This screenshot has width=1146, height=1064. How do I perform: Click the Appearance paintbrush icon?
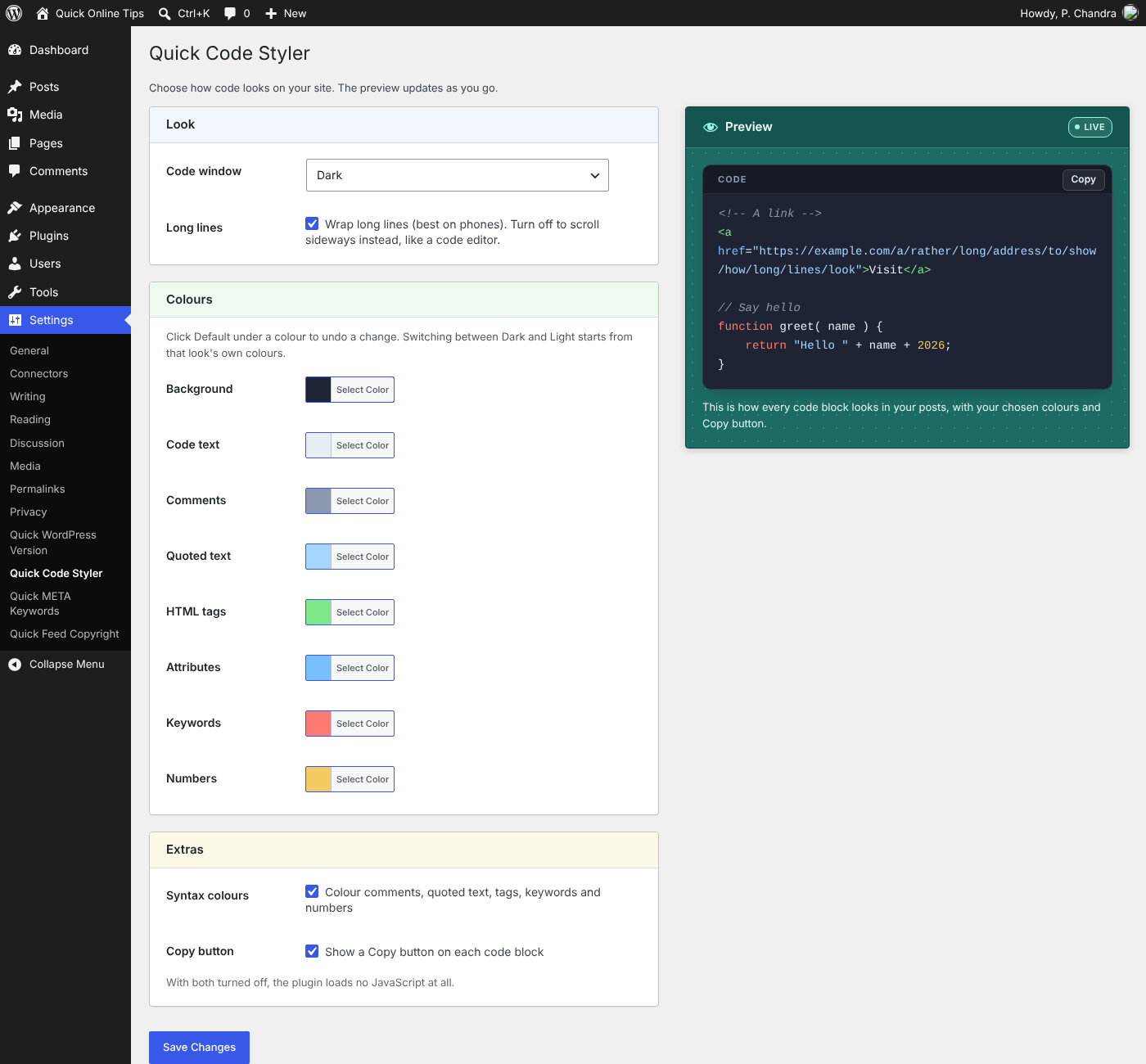15,208
